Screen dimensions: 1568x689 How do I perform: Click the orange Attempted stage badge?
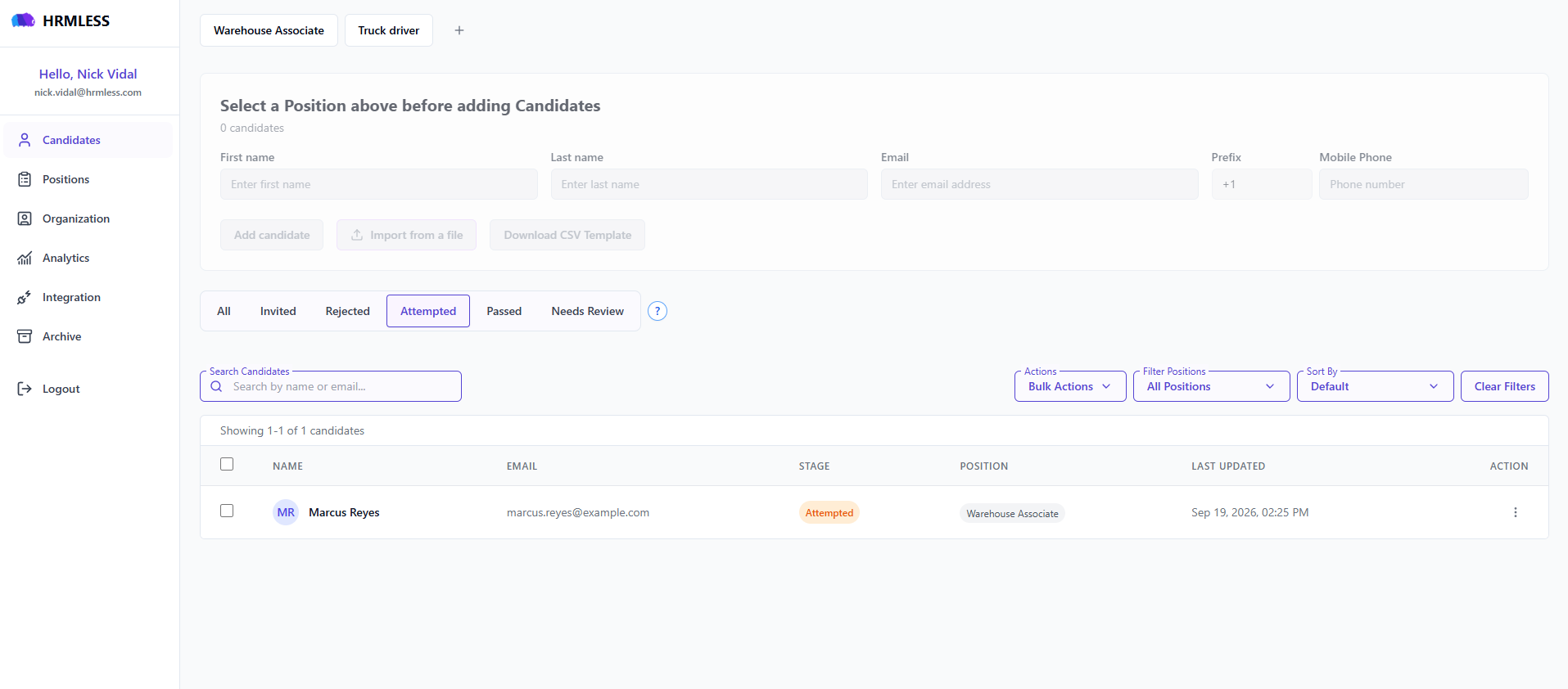pyautogui.click(x=829, y=513)
